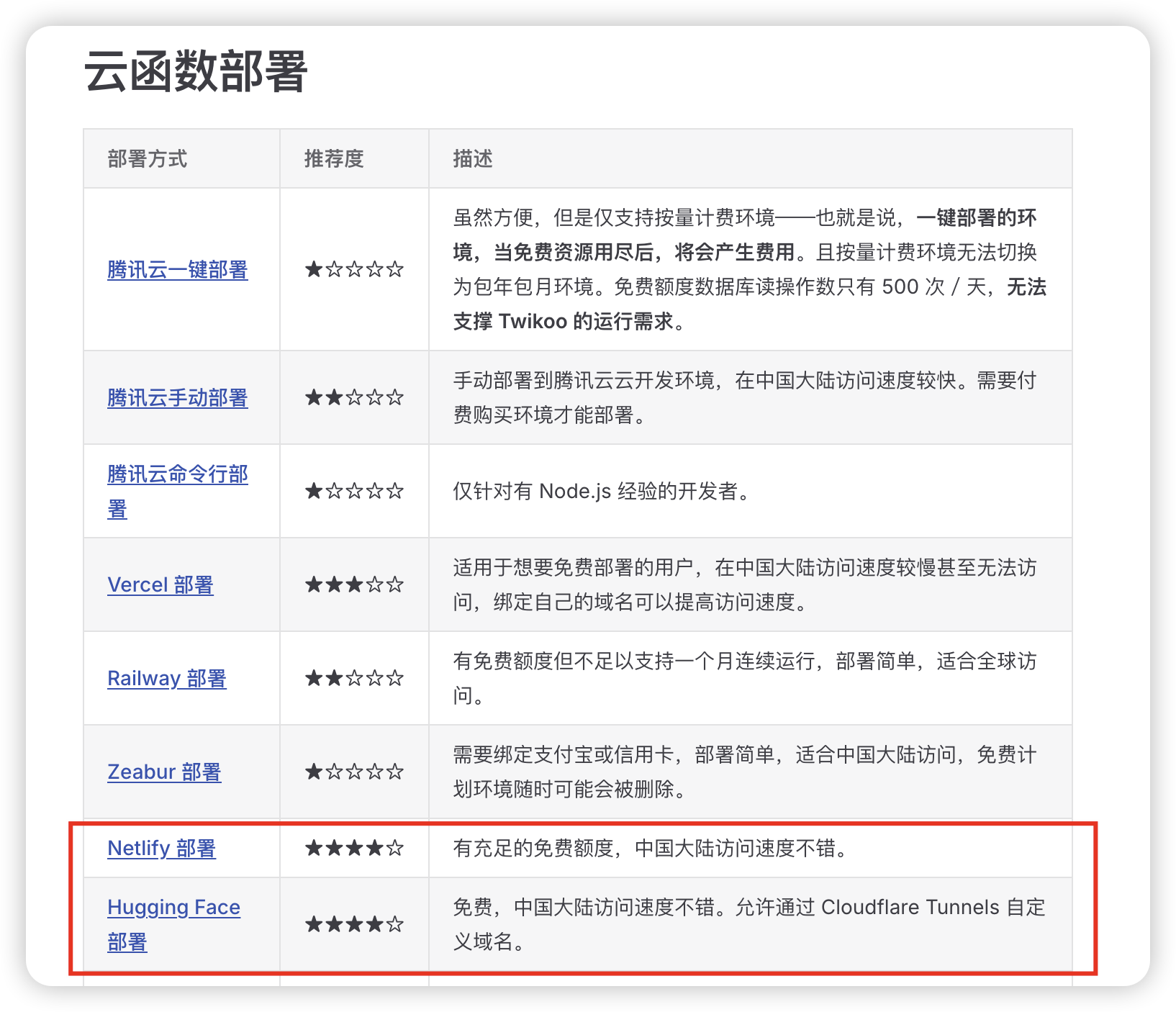Open the 腾讯云手动部署 link
Viewport: 1176px width, 1012px height.
[177, 398]
